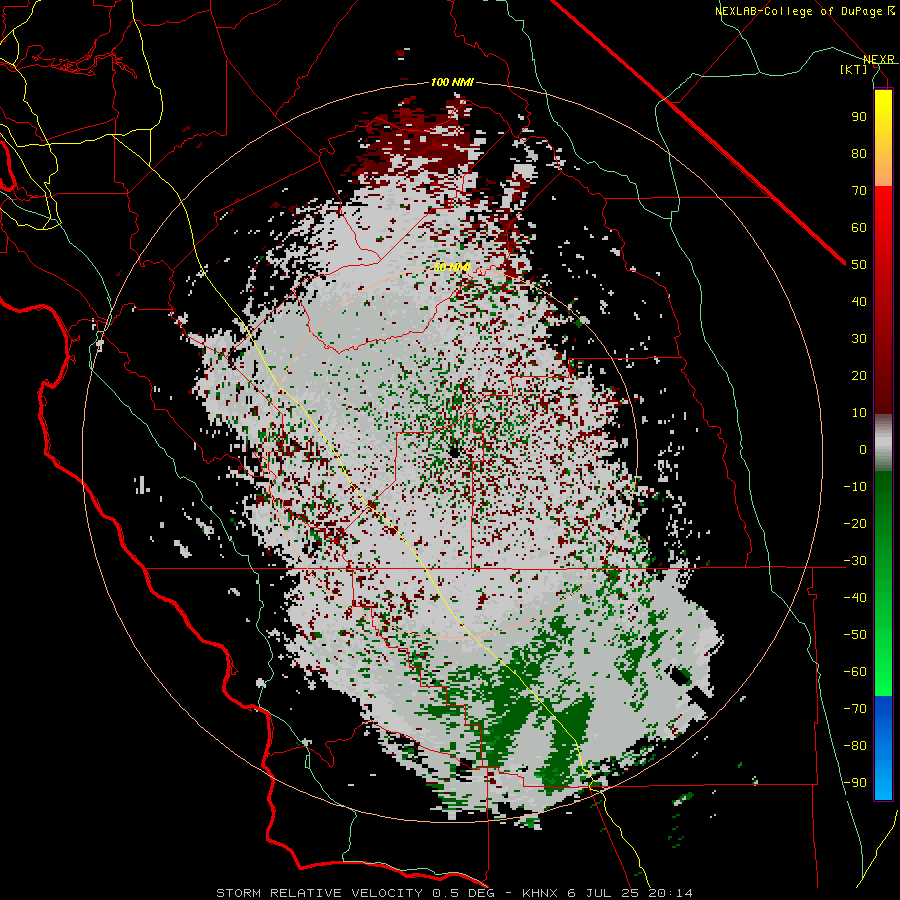Click the '50' value on velocity scale
Image resolution: width=900 pixels, height=900 pixels.
859,265
